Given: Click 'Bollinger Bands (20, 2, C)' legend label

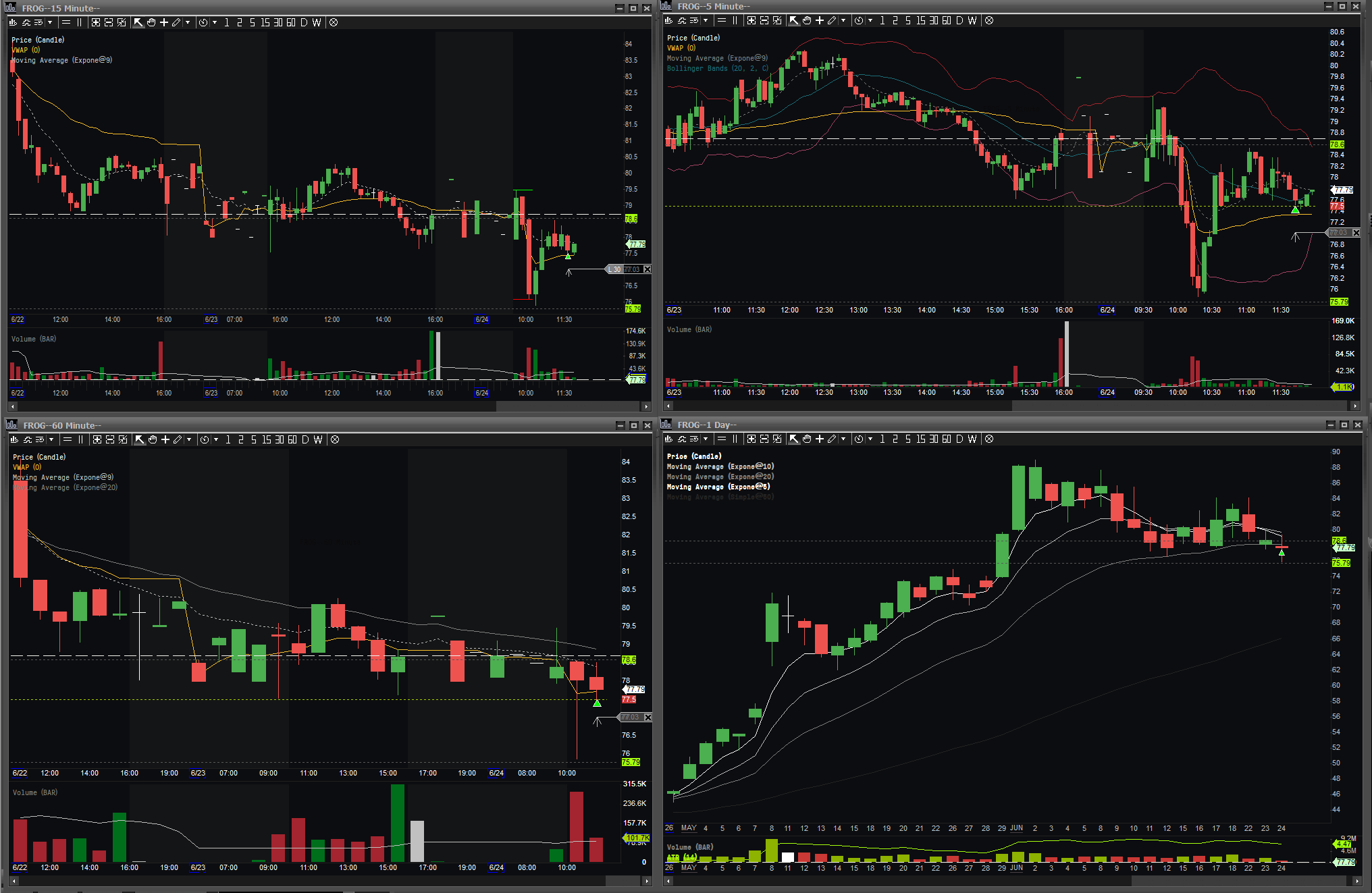Looking at the screenshot, I should coord(718,68).
